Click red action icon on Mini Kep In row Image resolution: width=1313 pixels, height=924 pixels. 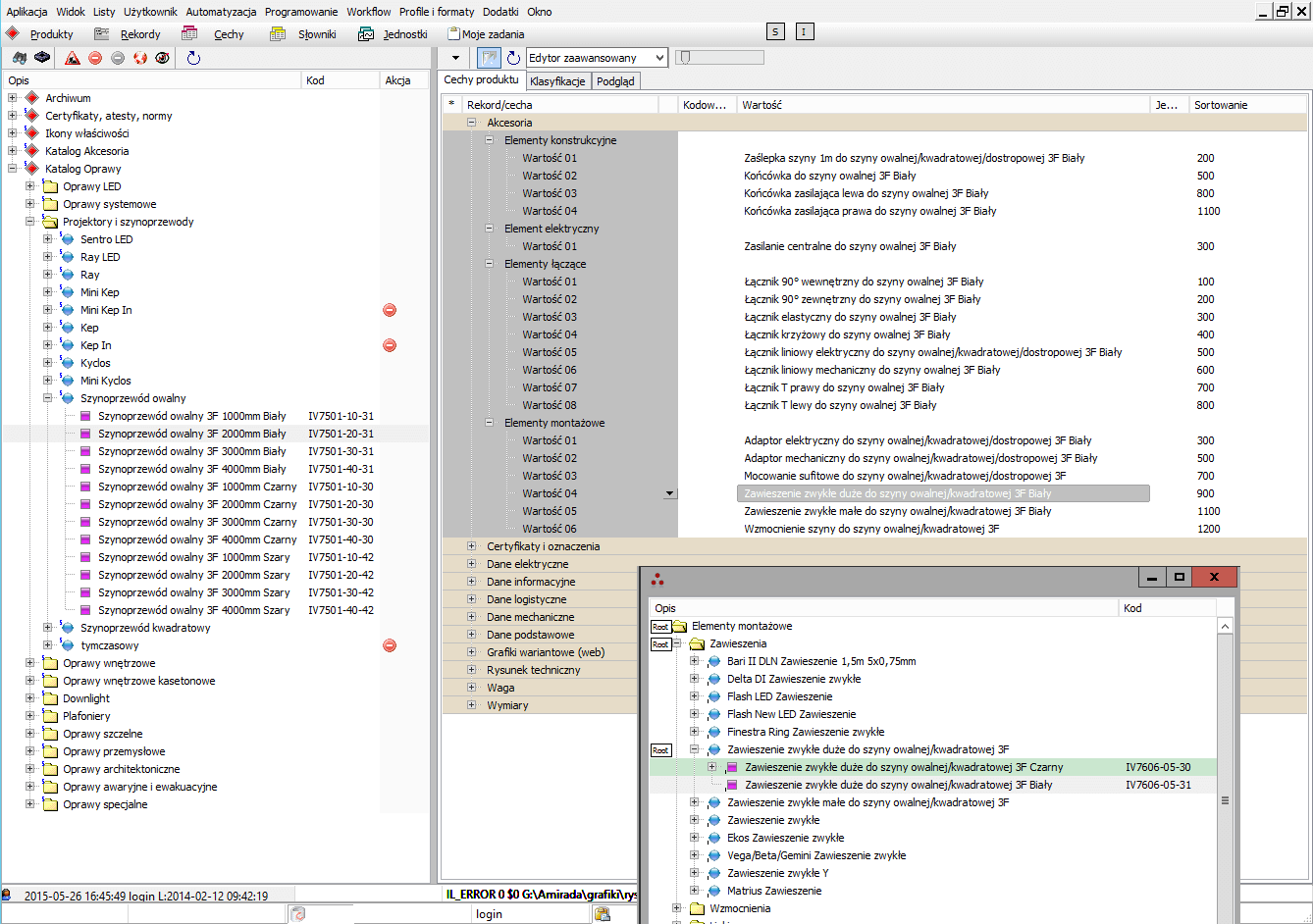(x=390, y=310)
